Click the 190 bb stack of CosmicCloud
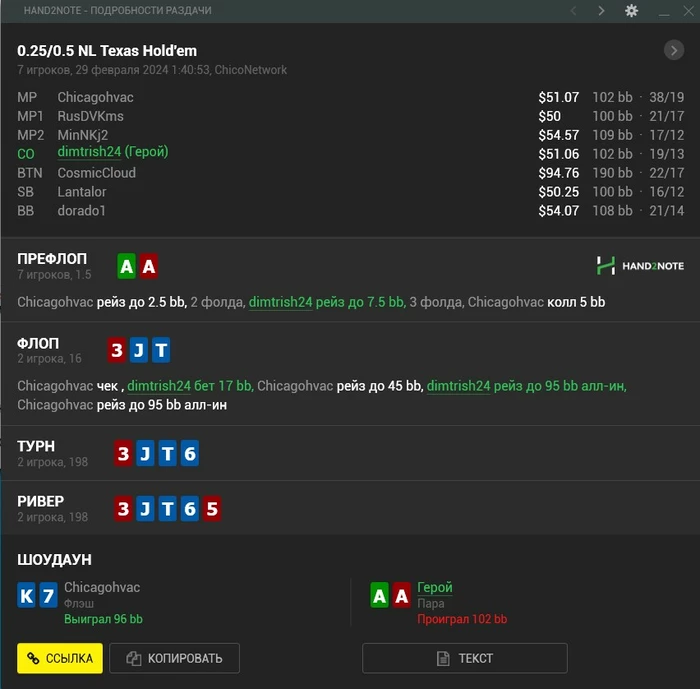The image size is (700, 689). coord(612,173)
